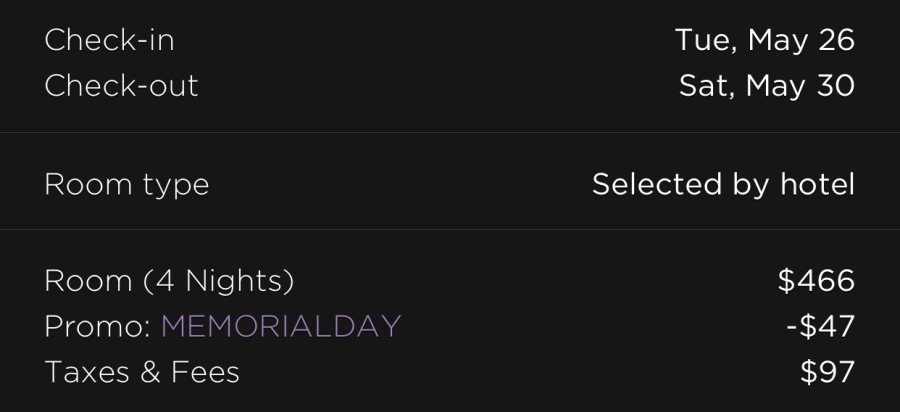Select the $466 room price
900x412 pixels.
pyautogui.click(x=816, y=281)
